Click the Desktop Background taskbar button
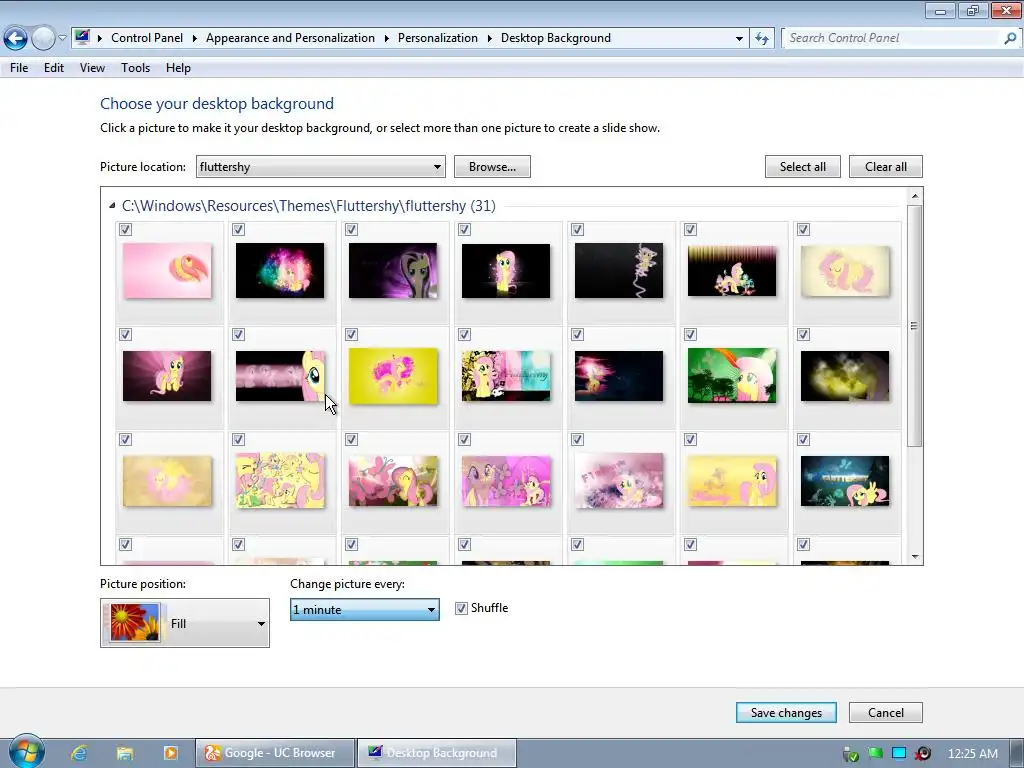 436,753
